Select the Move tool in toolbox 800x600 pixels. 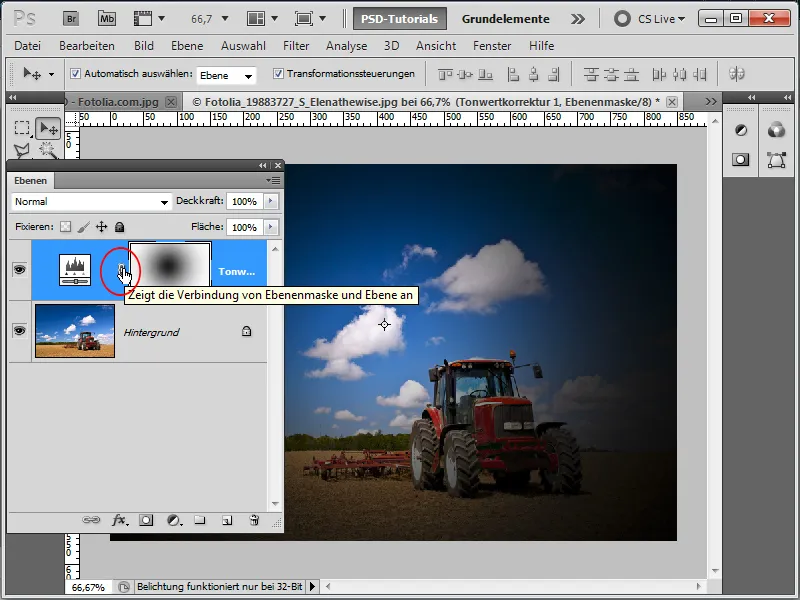pyautogui.click(x=48, y=128)
